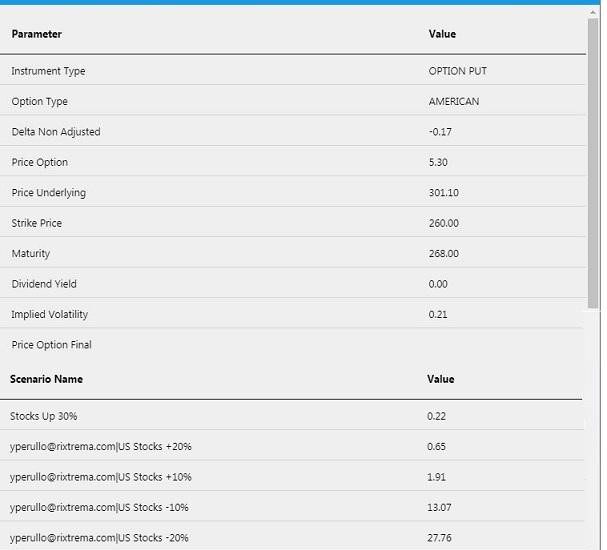Click the Price Option Final label
Screen dimensions: 607x550
click(51, 345)
